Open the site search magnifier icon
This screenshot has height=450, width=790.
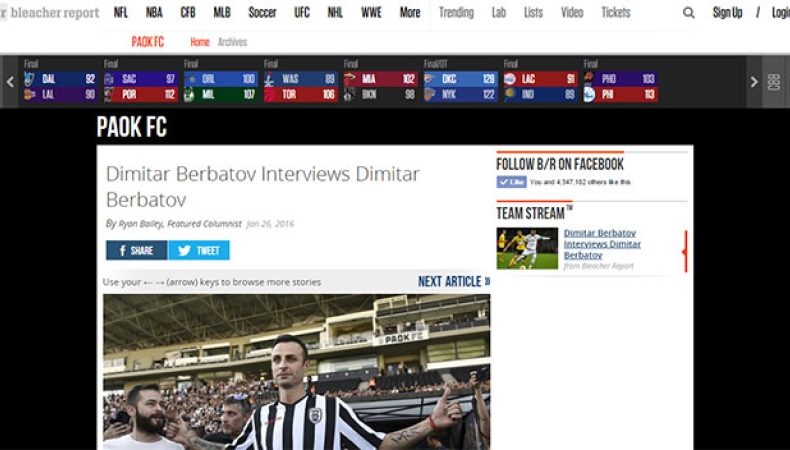click(x=688, y=13)
